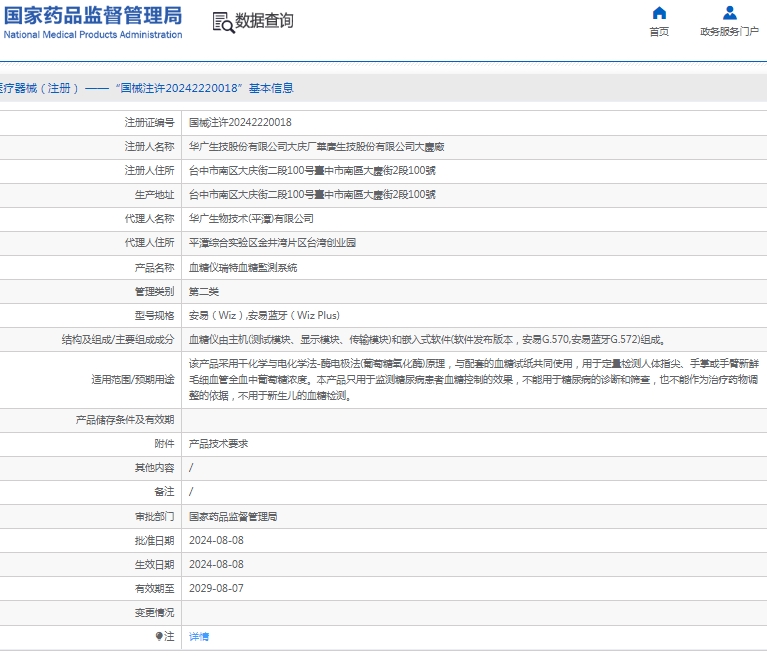The image size is (767, 656).
Task: Click the 产品储存条件及有效期 row label
Action: [x=125, y=420]
